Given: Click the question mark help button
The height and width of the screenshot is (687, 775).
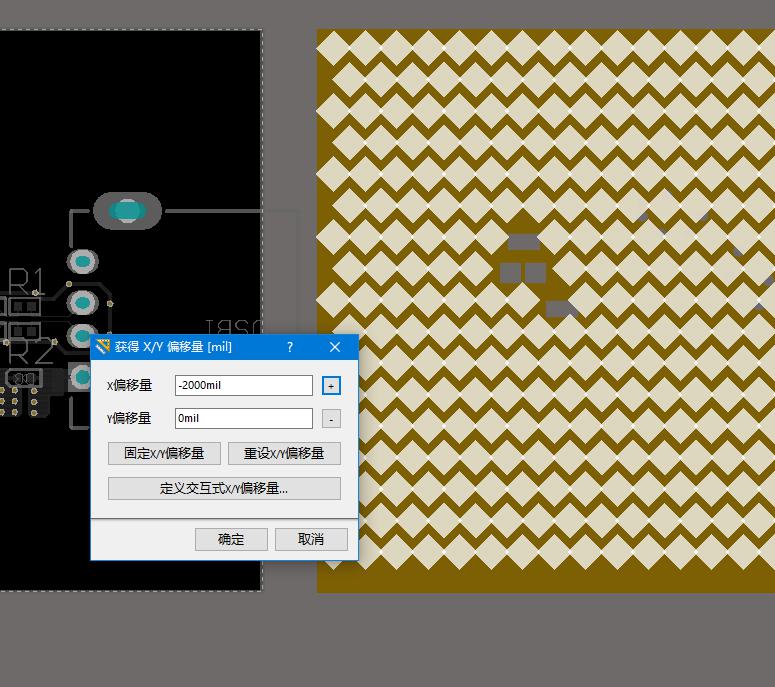Looking at the screenshot, I should click(290, 347).
